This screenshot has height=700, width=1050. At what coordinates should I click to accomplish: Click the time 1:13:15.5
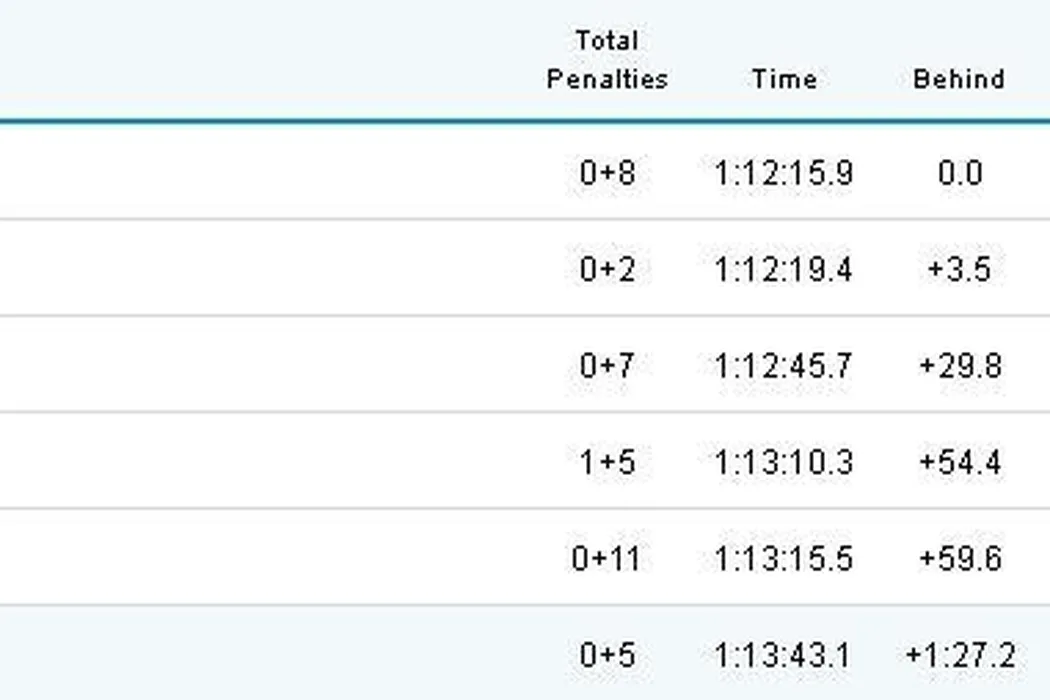pos(784,557)
